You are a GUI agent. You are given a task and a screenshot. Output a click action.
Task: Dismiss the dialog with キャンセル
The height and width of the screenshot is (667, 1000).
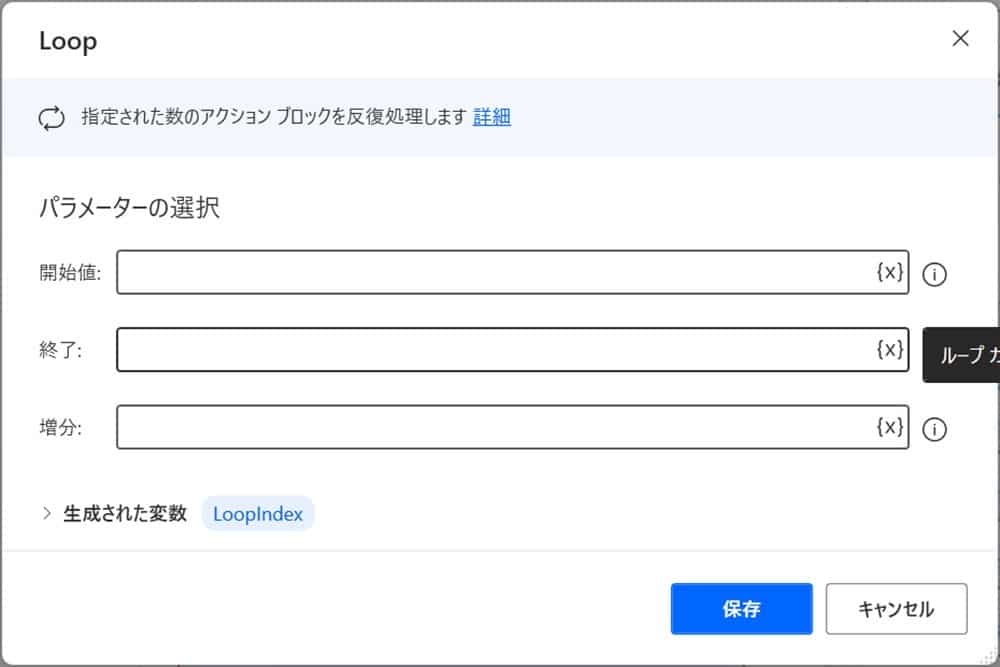coord(895,608)
